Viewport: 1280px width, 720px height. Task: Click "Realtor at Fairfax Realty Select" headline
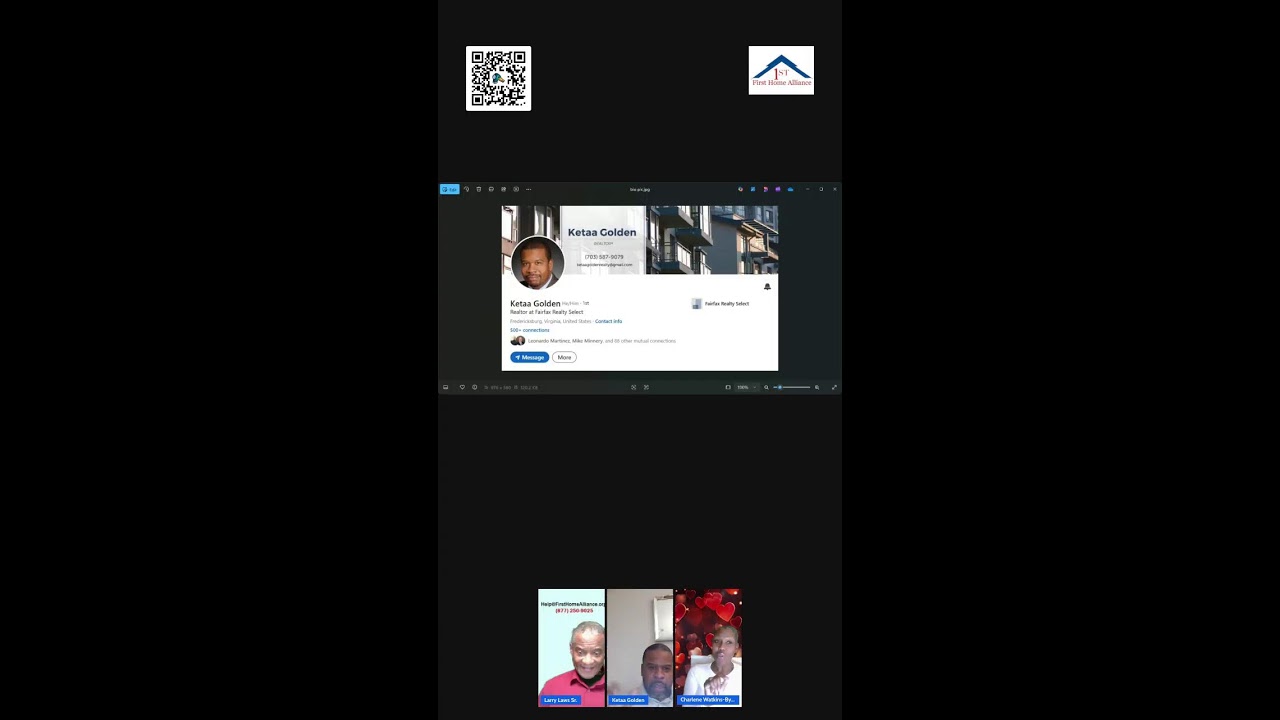[x=546, y=312]
